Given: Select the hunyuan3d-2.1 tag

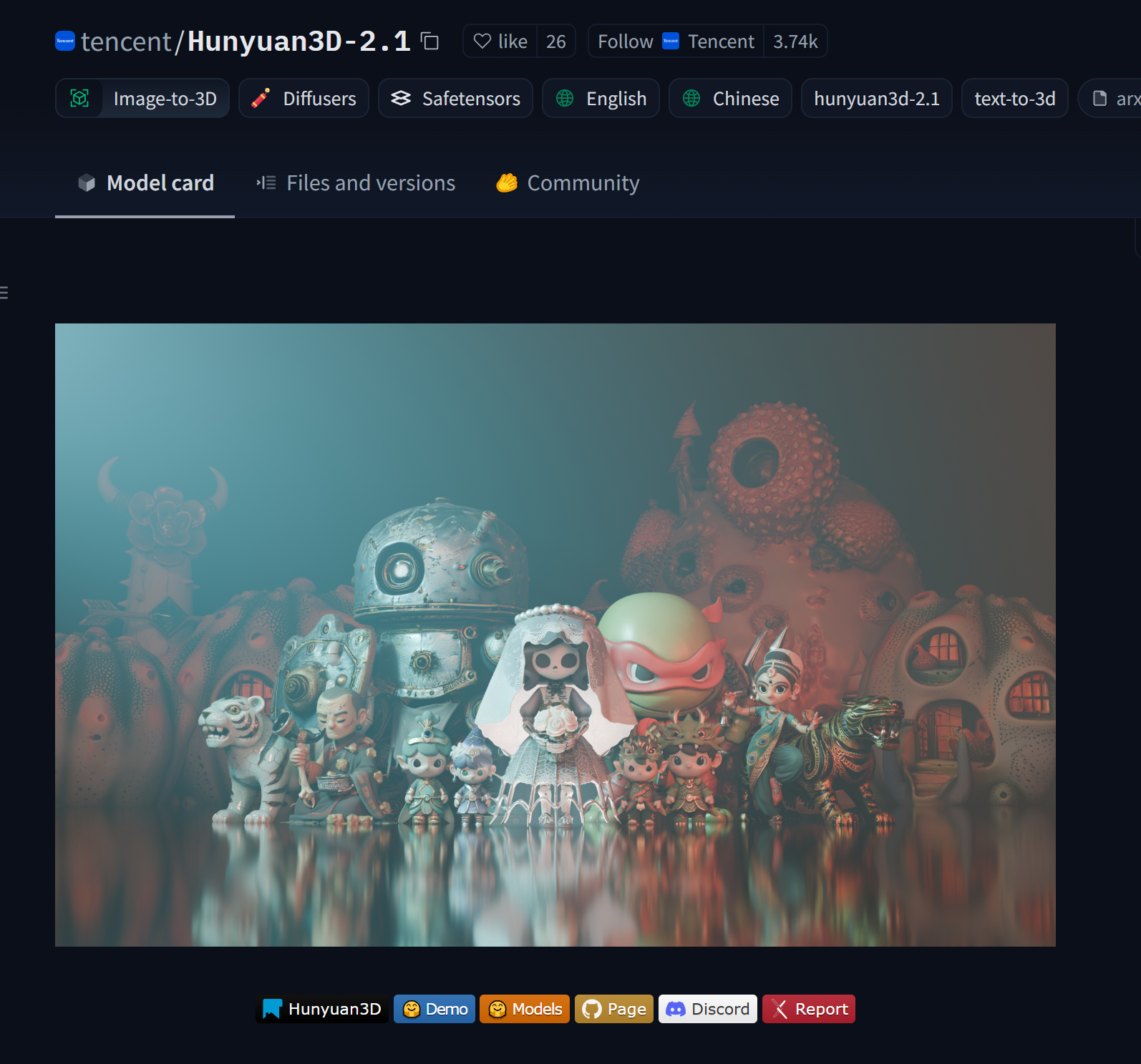Looking at the screenshot, I should coord(877,98).
